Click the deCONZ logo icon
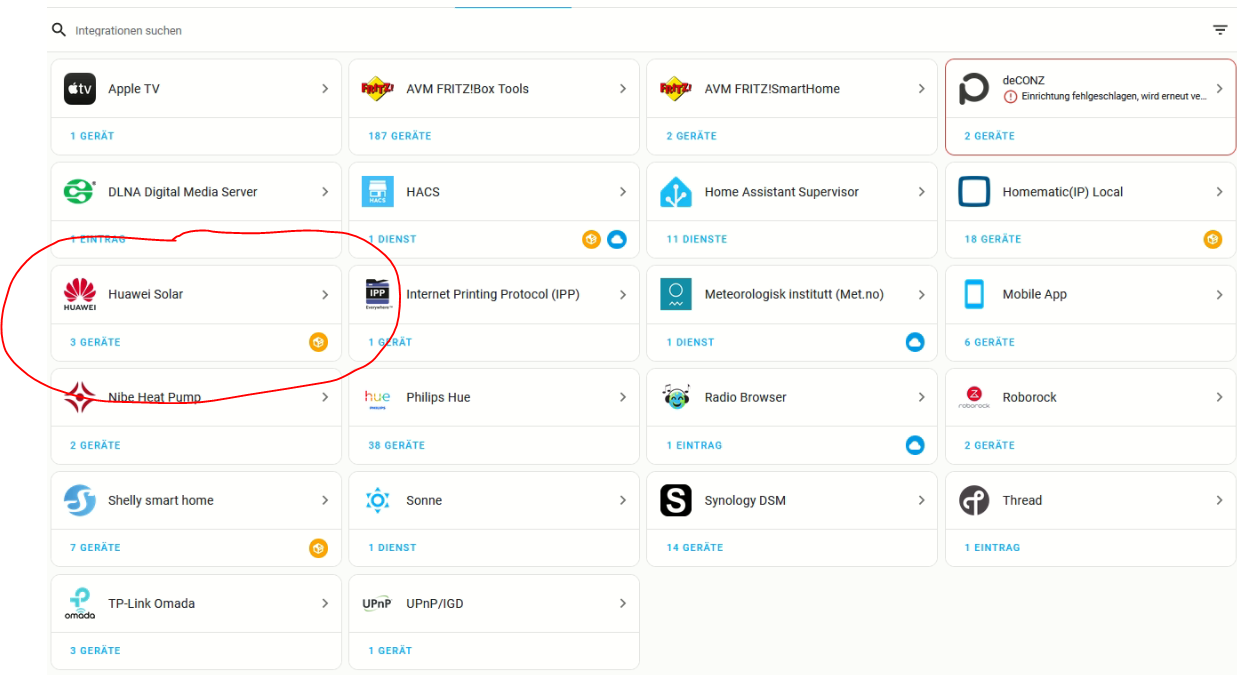Screen dimensions: 1237x675 click(x=974, y=89)
